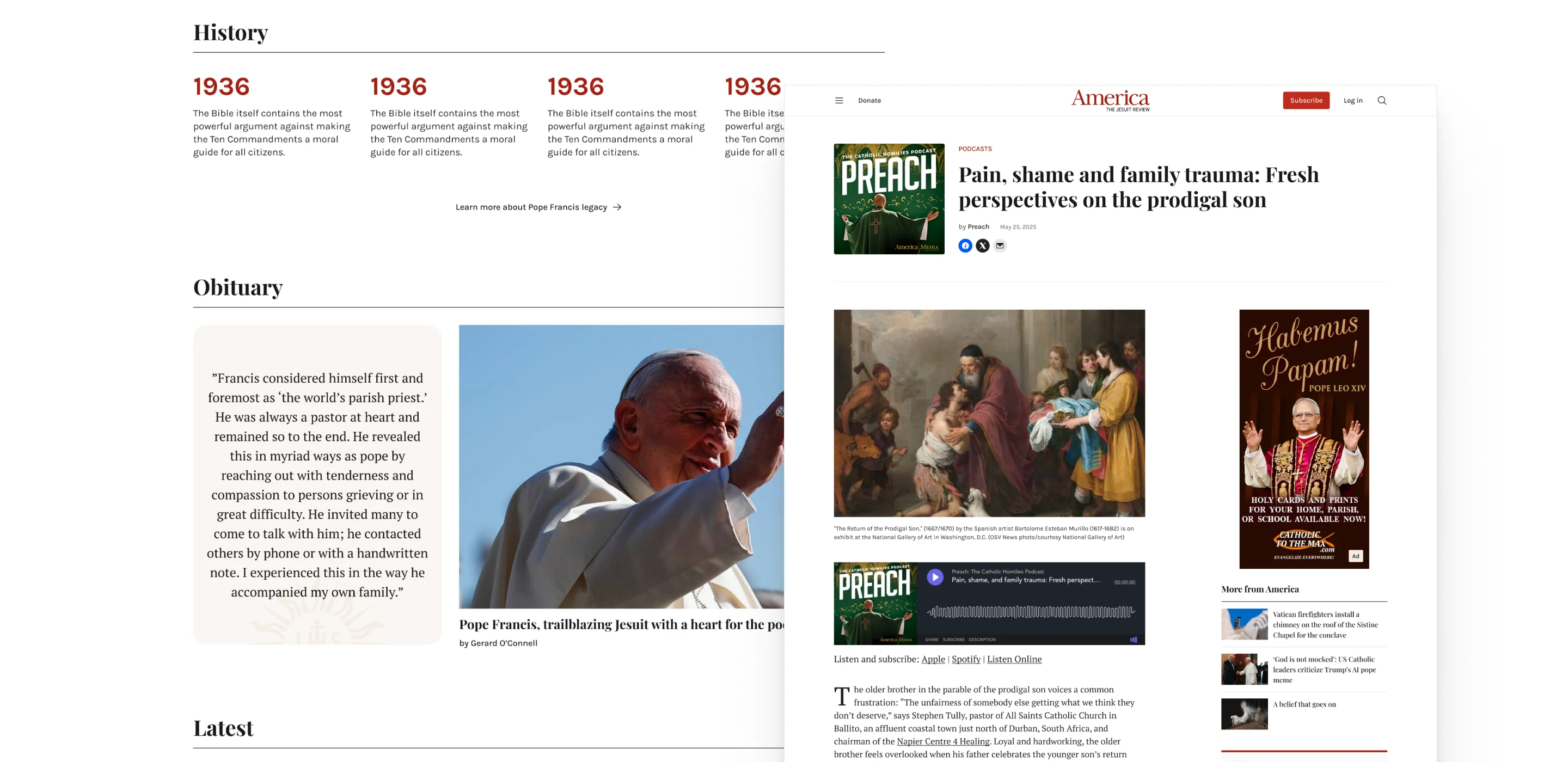
Task: Share article via Facebook icon
Action: (x=965, y=246)
